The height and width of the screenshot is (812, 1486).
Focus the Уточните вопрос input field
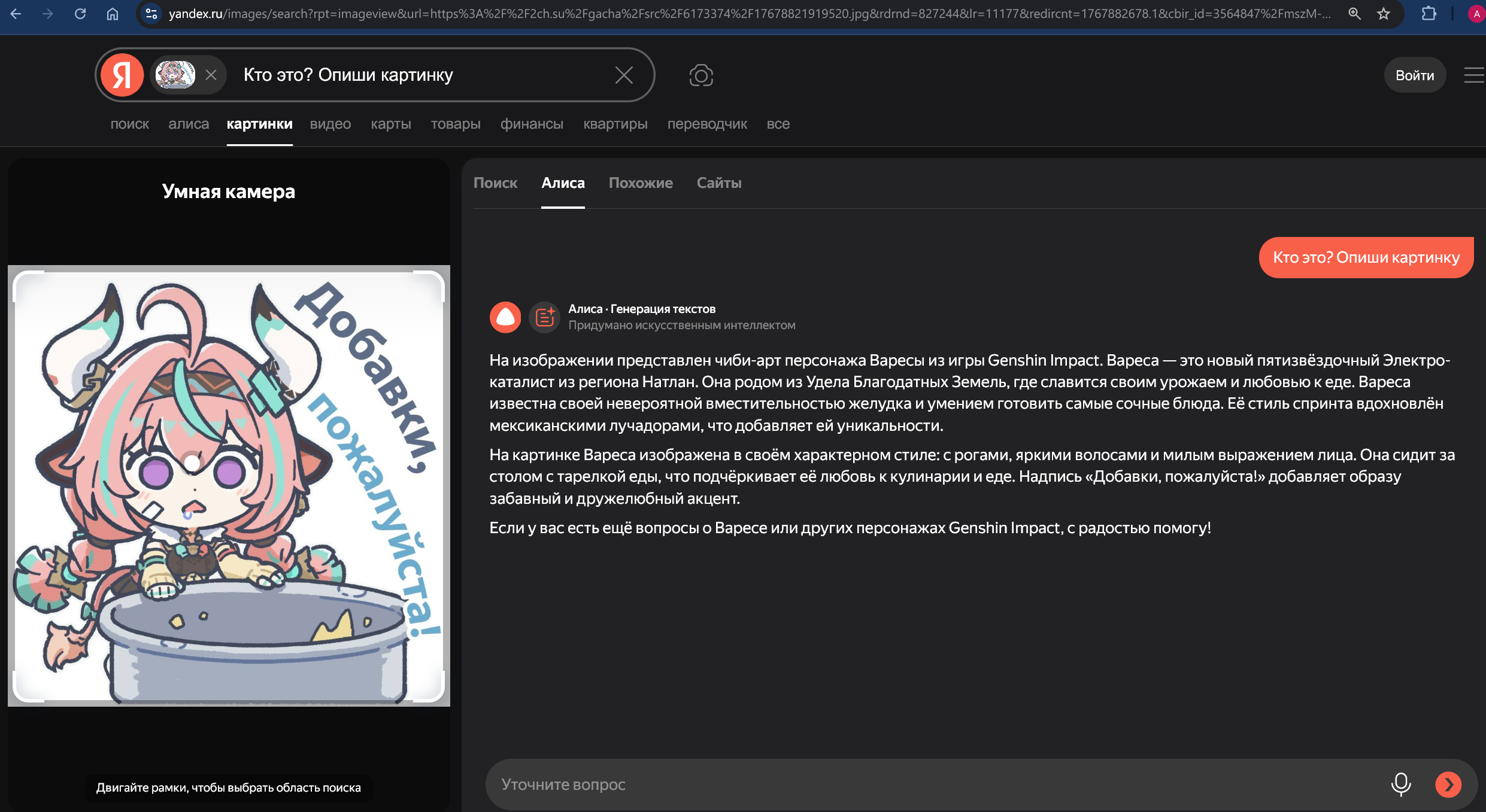coord(898,784)
